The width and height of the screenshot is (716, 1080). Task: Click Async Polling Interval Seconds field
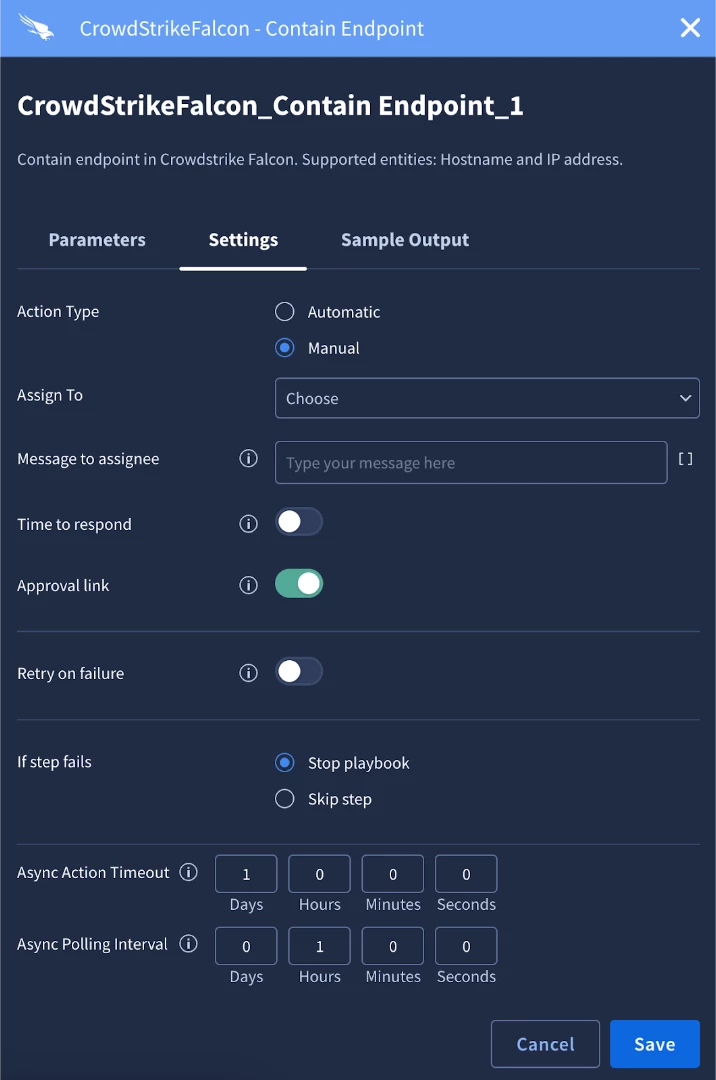click(x=466, y=946)
